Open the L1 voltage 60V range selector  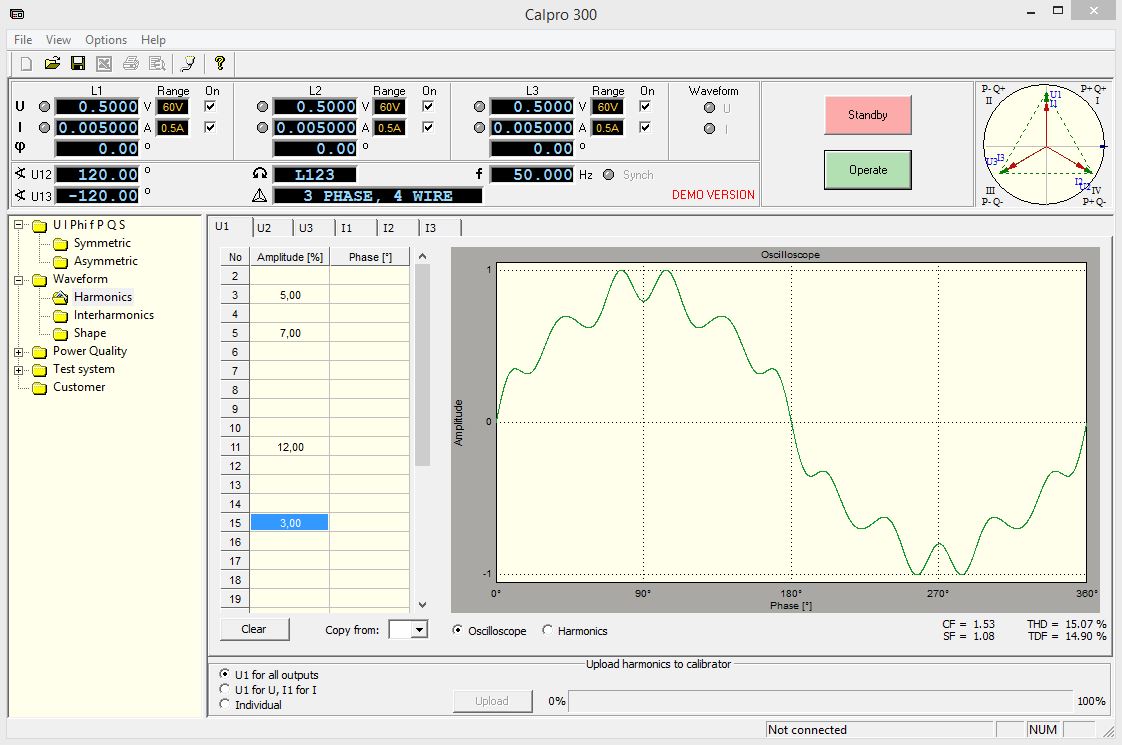coord(173,107)
